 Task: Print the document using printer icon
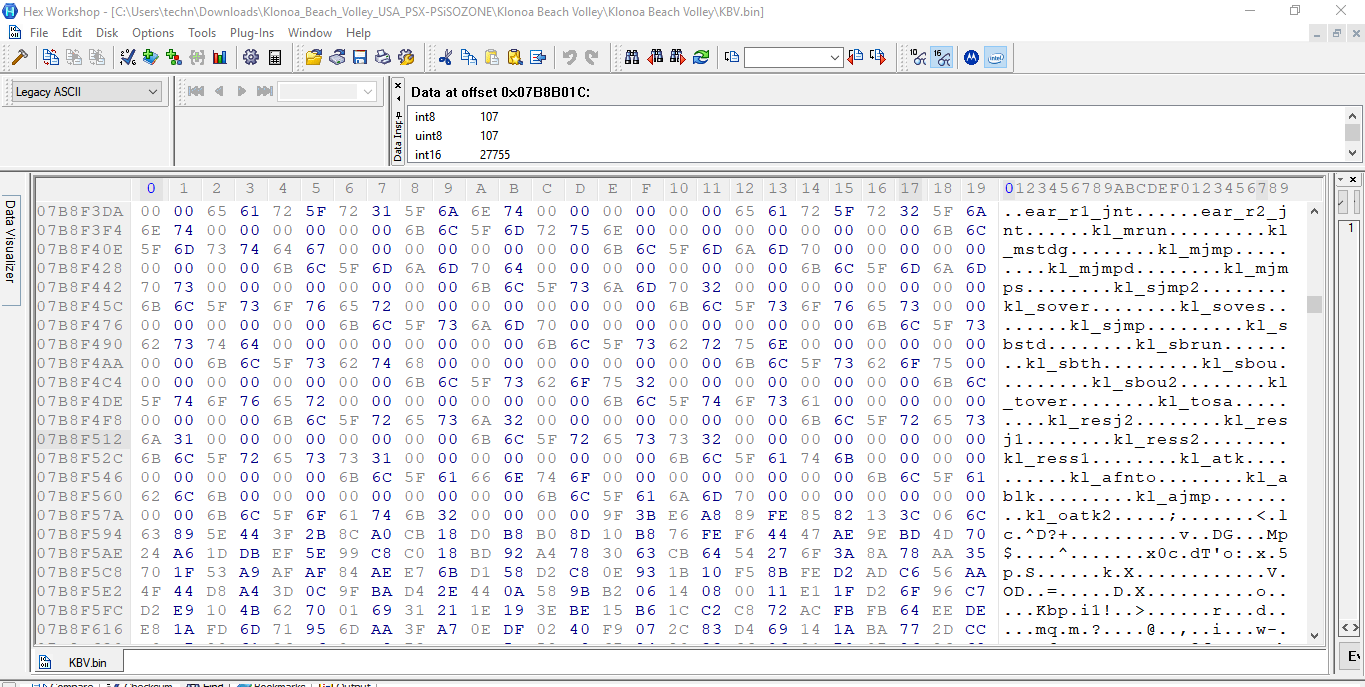click(382, 57)
